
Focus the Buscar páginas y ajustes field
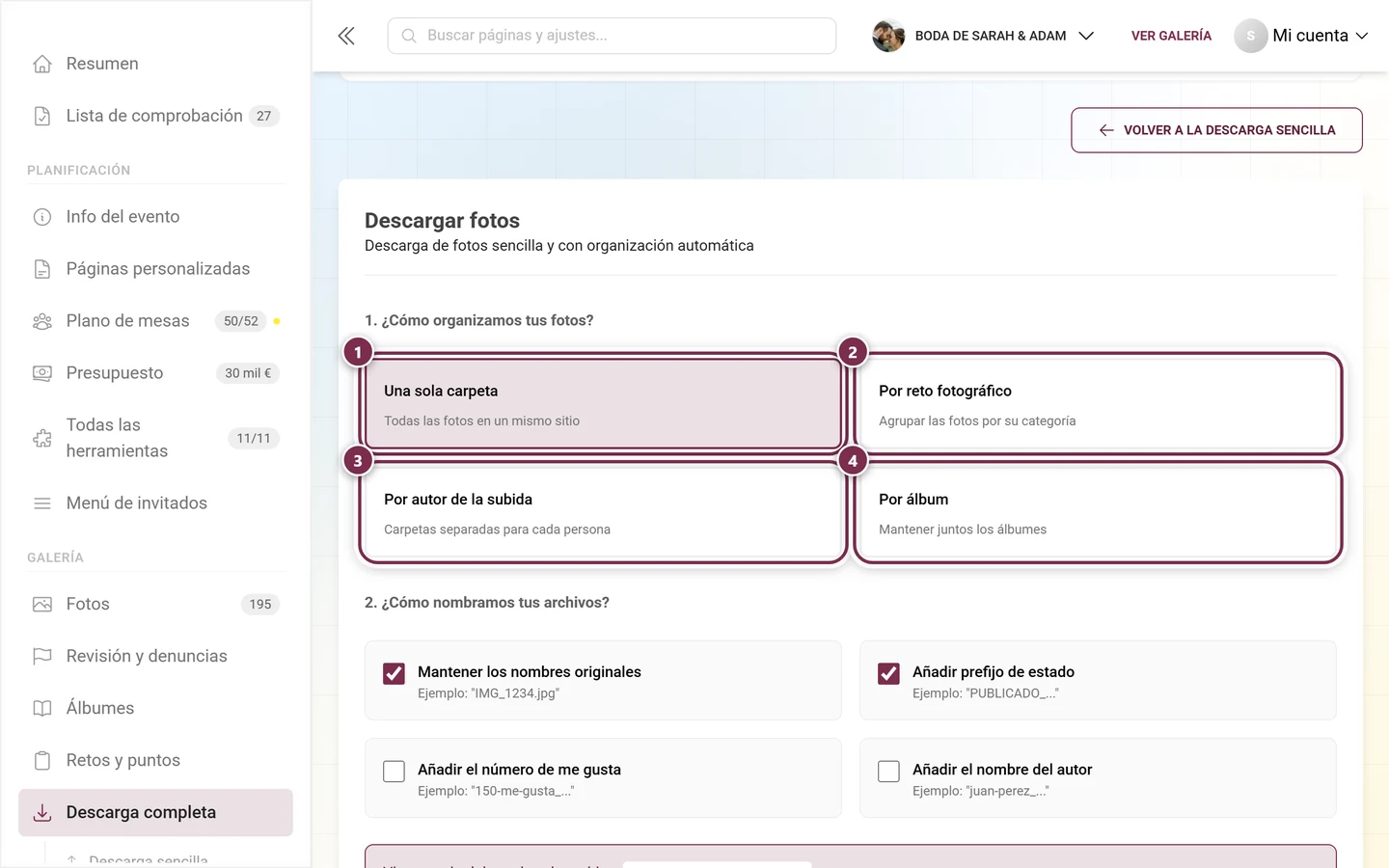pyautogui.click(x=612, y=36)
